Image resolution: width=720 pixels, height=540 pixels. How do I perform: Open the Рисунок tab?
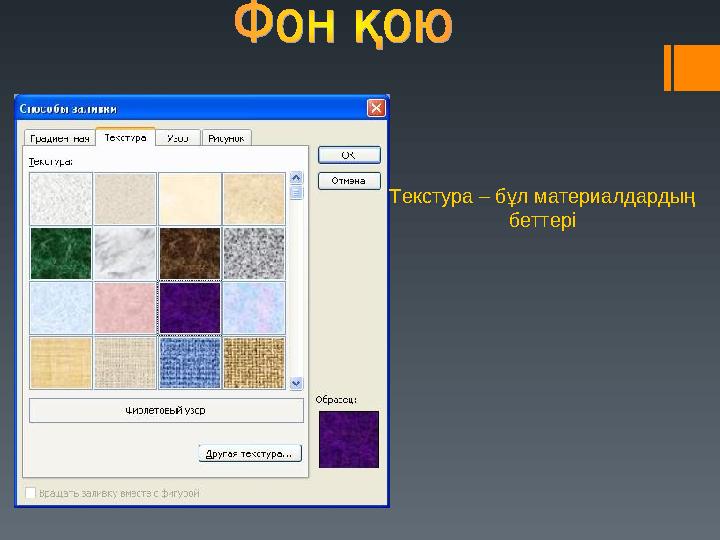pyautogui.click(x=226, y=138)
